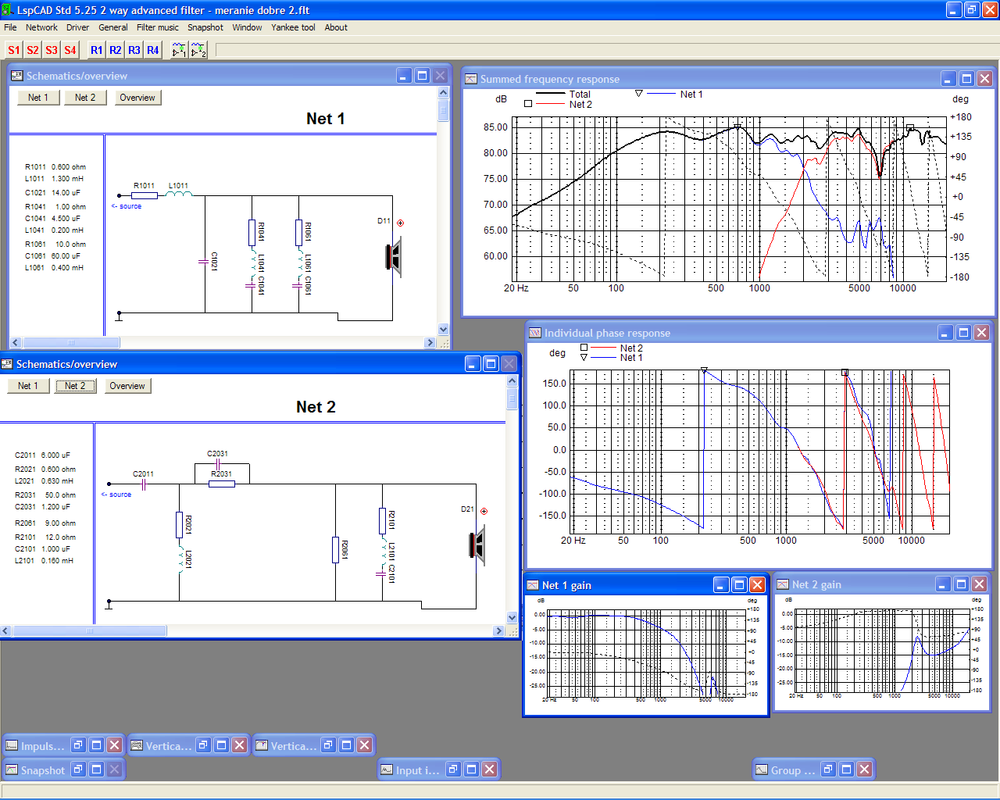Open the Network menu
Screen dimensions: 1000x800
(41, 27)
